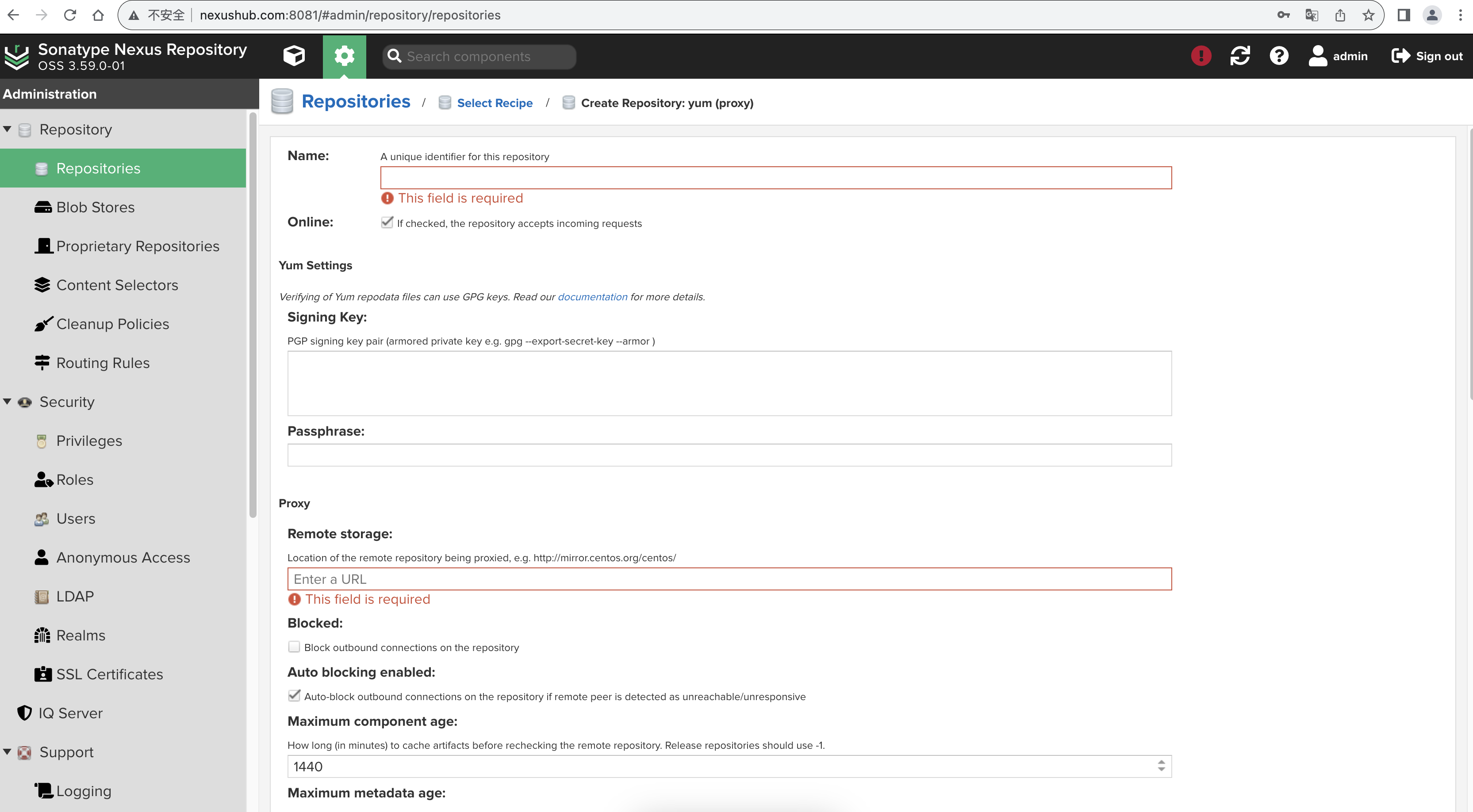Open the GPG documentation link
Image resolution: width=1473 pixels, height=812 pixels.
pos(592,297)
